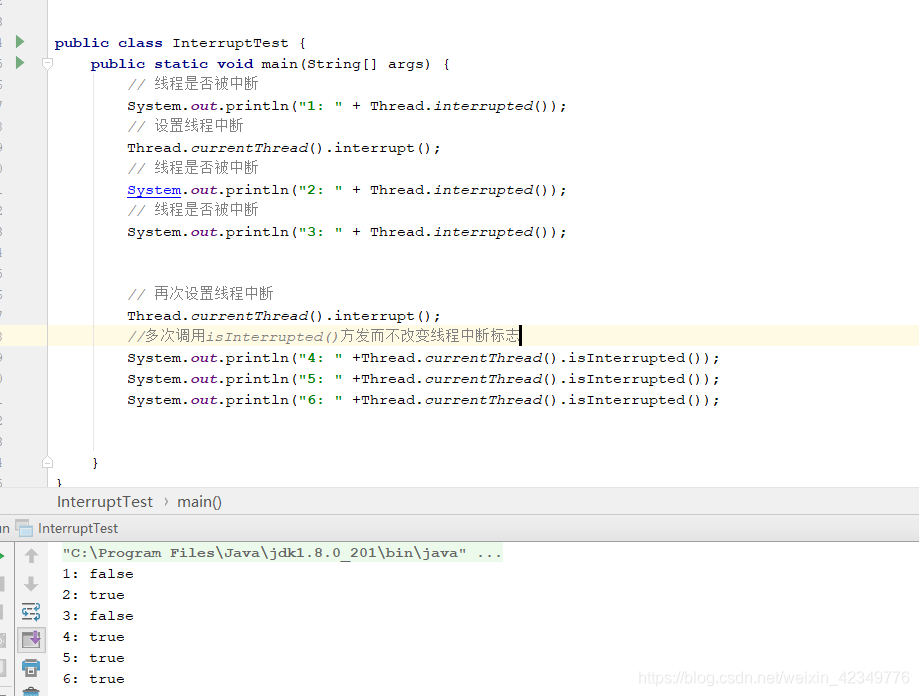919x696 pixels.
Task: Expand the InterruptTest class folding region
Action: pos(47,63)
